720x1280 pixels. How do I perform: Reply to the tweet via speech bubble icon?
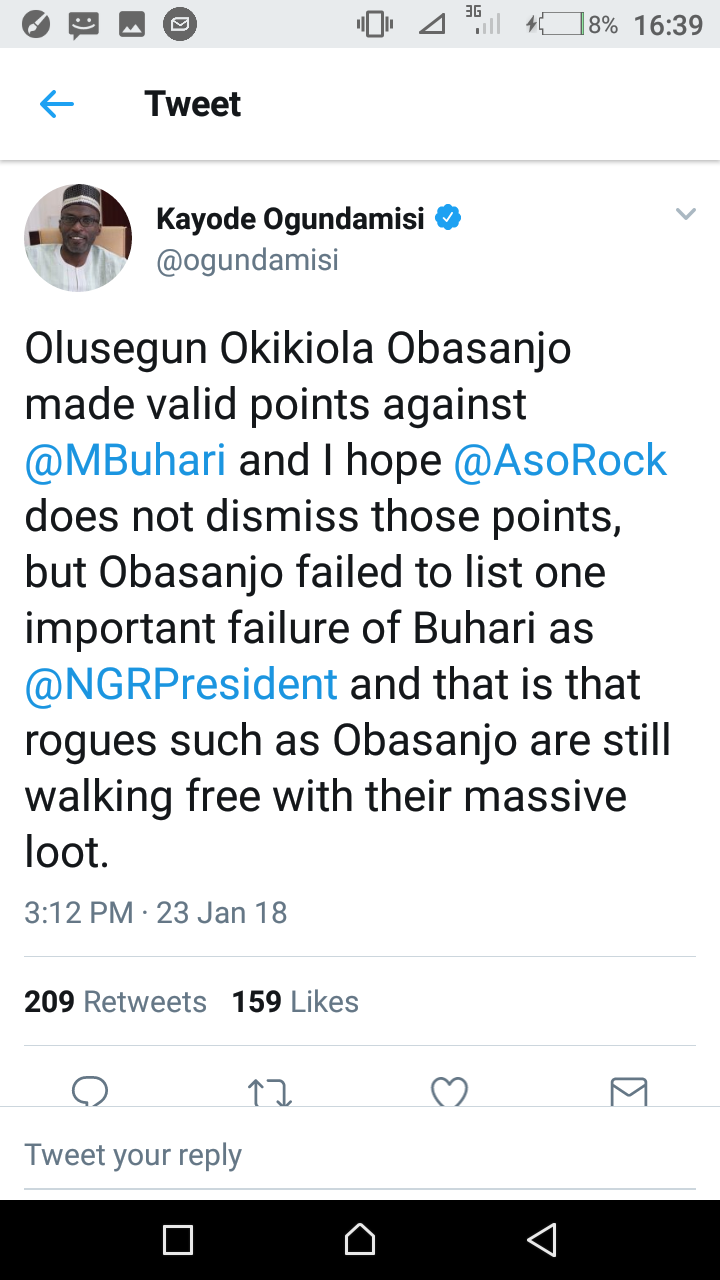pos(90,1091)
